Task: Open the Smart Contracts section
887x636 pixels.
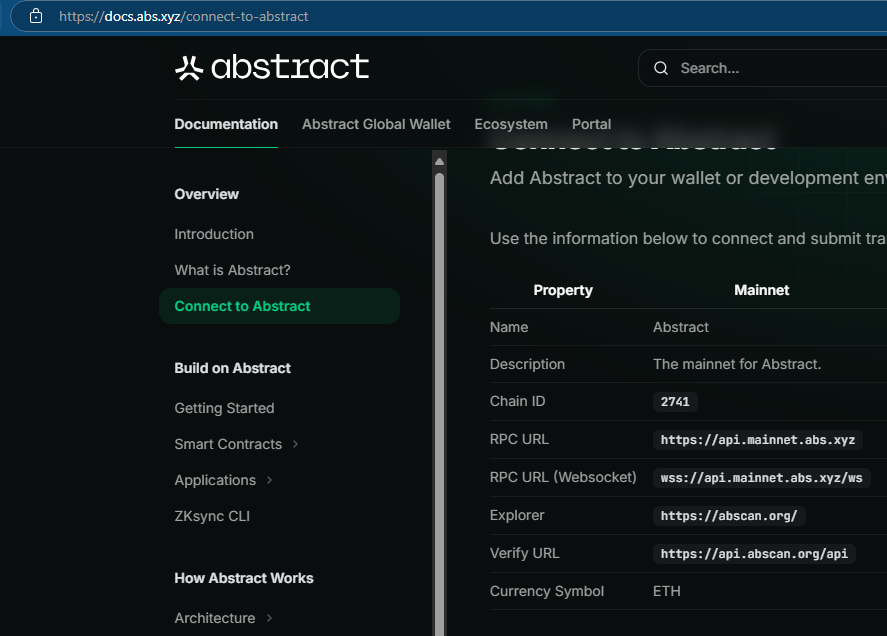Action: 228,444
